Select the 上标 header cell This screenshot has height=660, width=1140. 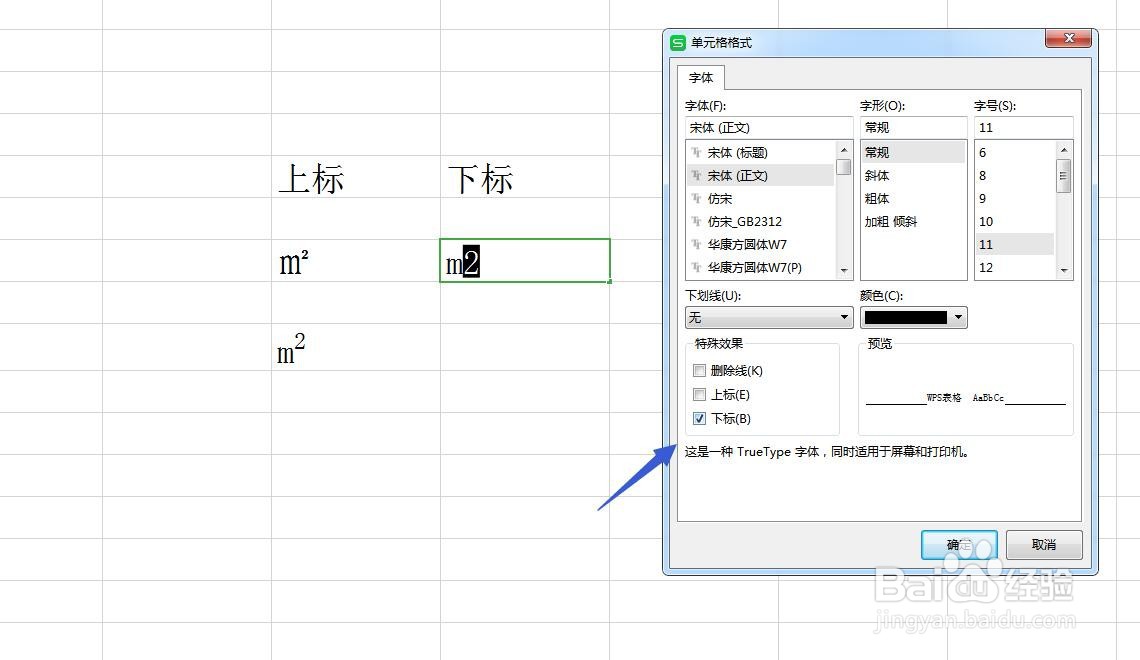click(x=356, y=177)
